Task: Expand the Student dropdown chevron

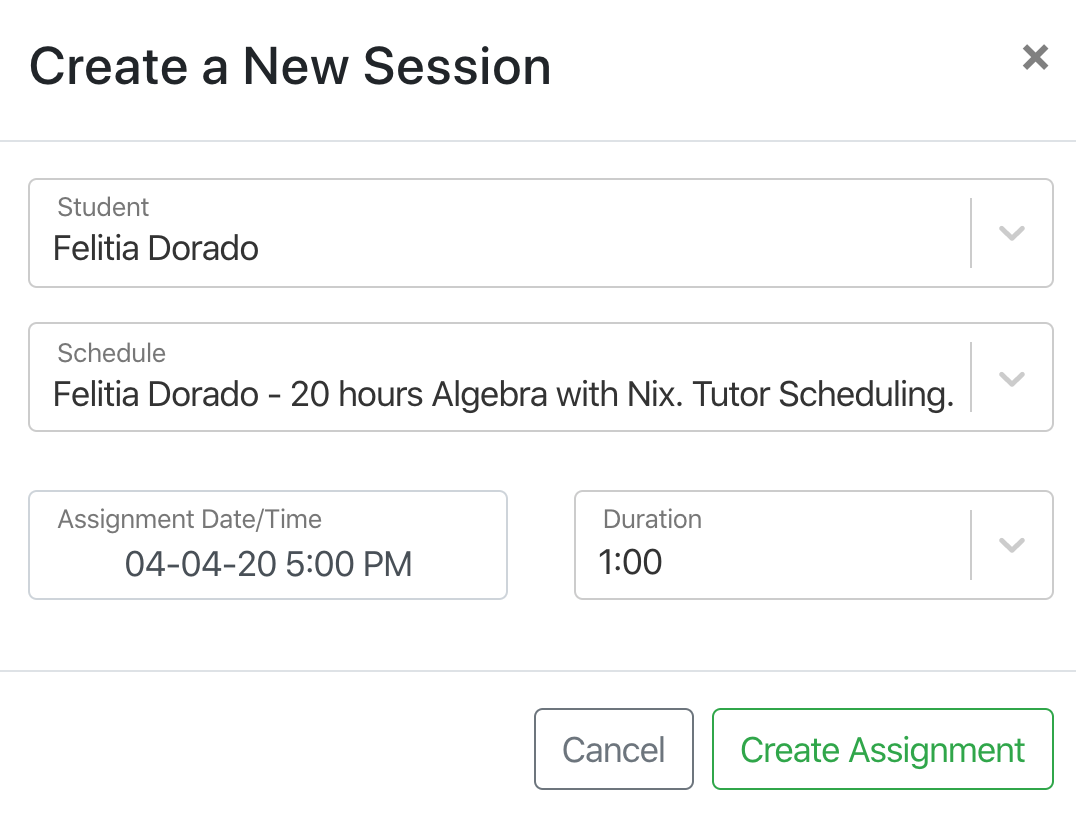Action: pyautogui.click(x=1012, y=233)
